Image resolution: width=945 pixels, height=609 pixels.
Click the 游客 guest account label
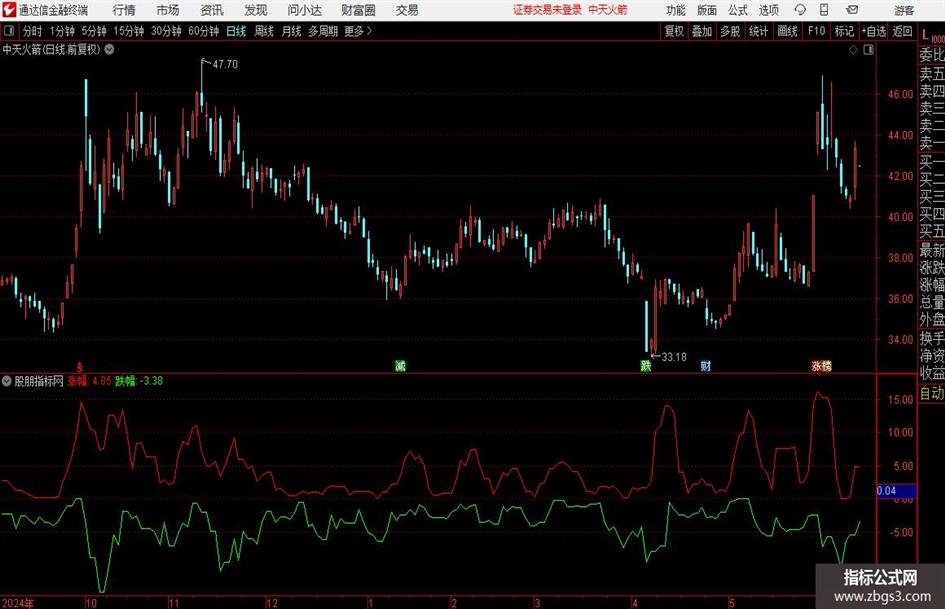click(x=904, y=10)
